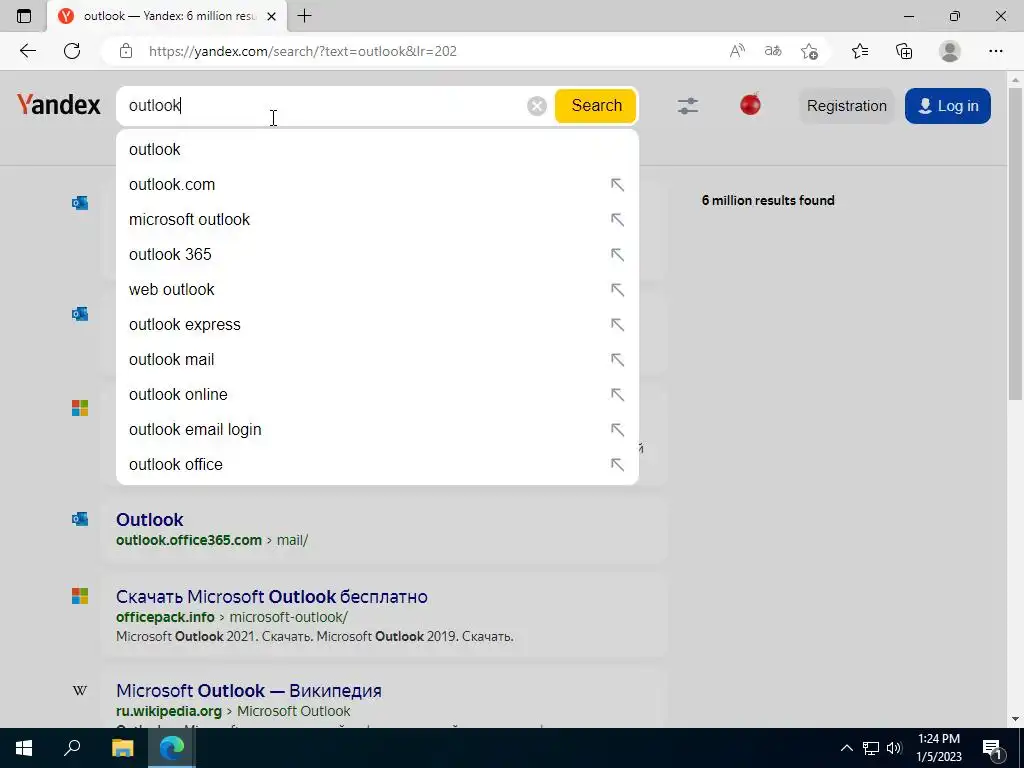Fill arrow for outlook mail suggestion
The height and width of the screenshot is (768, 1024).
point(617,360)
